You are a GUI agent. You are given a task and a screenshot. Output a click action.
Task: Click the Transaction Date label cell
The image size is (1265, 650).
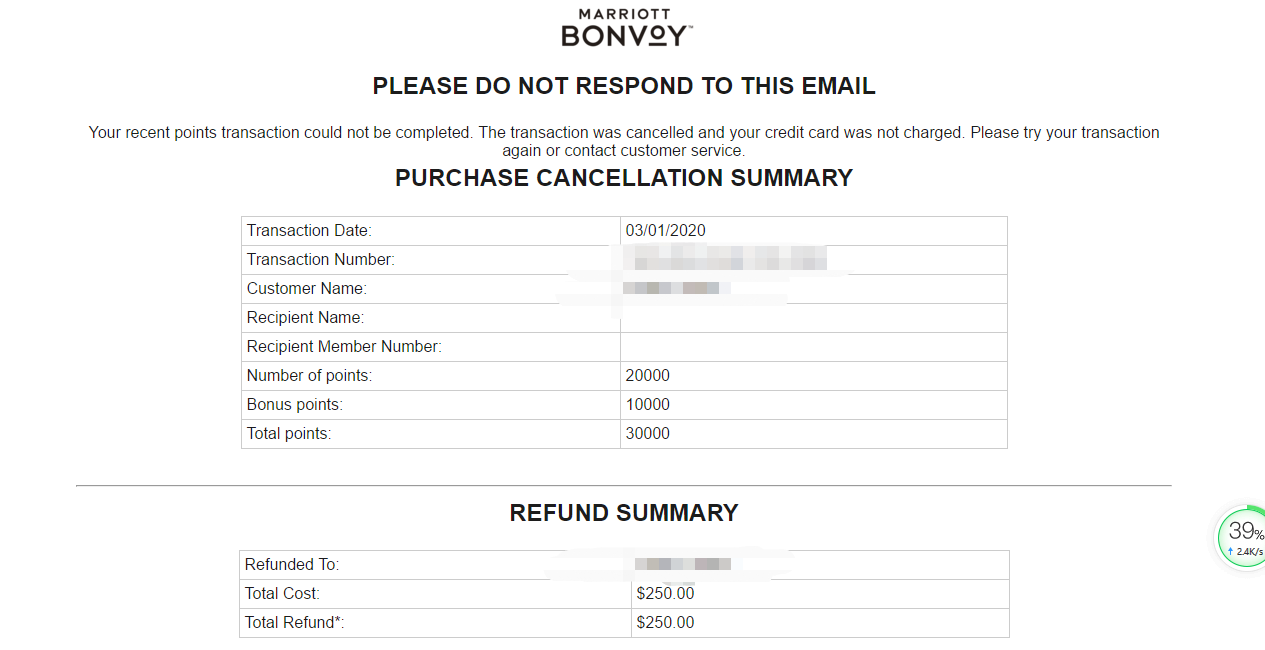coord(431,231)
